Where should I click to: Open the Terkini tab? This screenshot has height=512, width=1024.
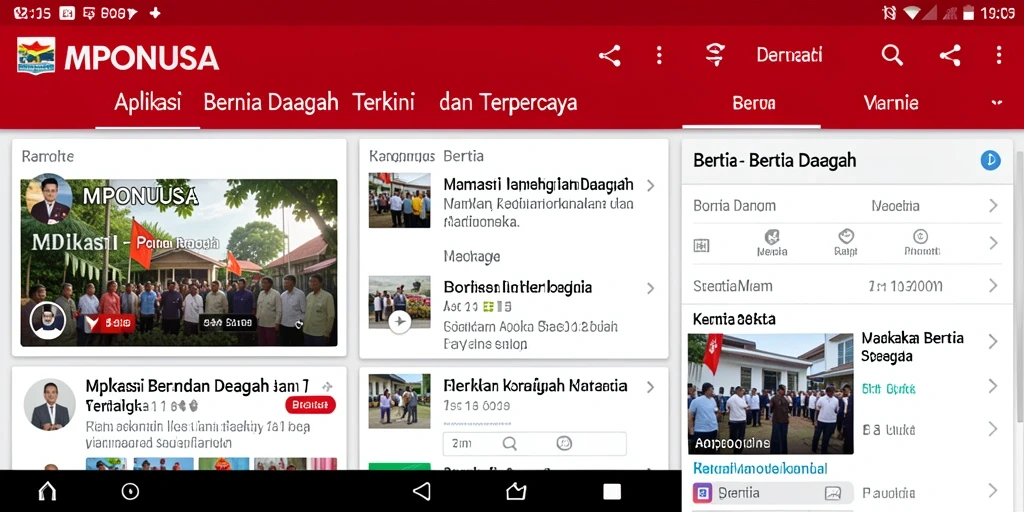pyautogui.click(x=384, y=103)
